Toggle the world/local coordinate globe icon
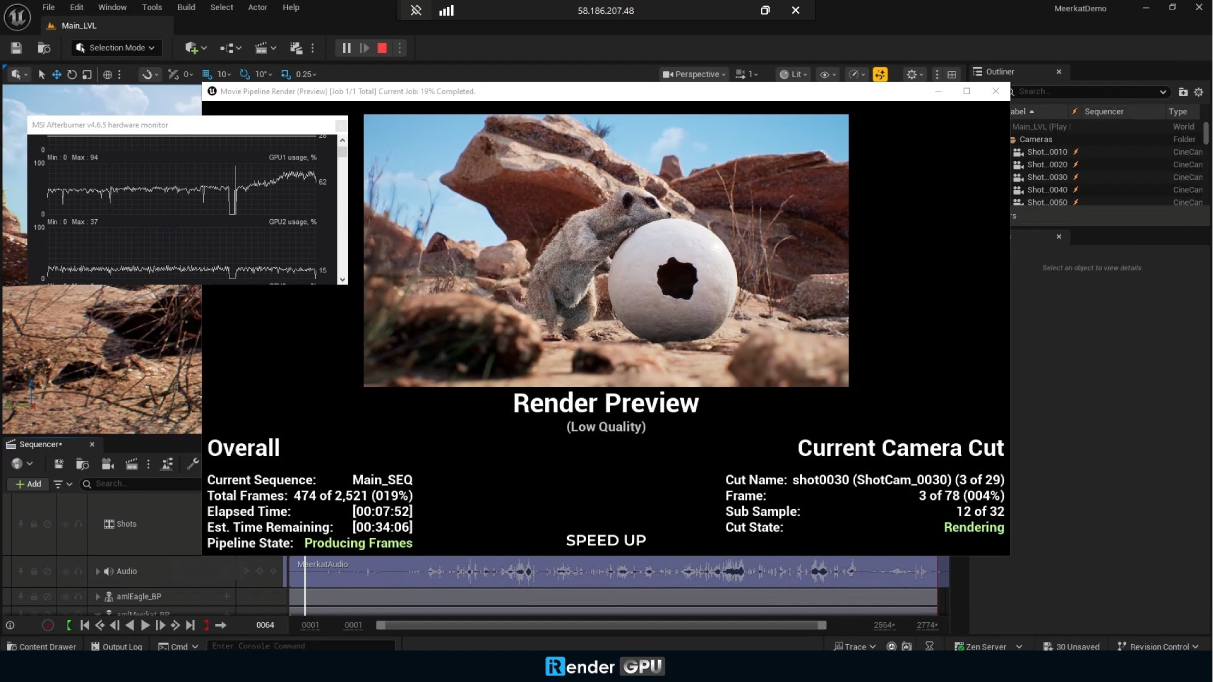 click(x=107, y=74)
